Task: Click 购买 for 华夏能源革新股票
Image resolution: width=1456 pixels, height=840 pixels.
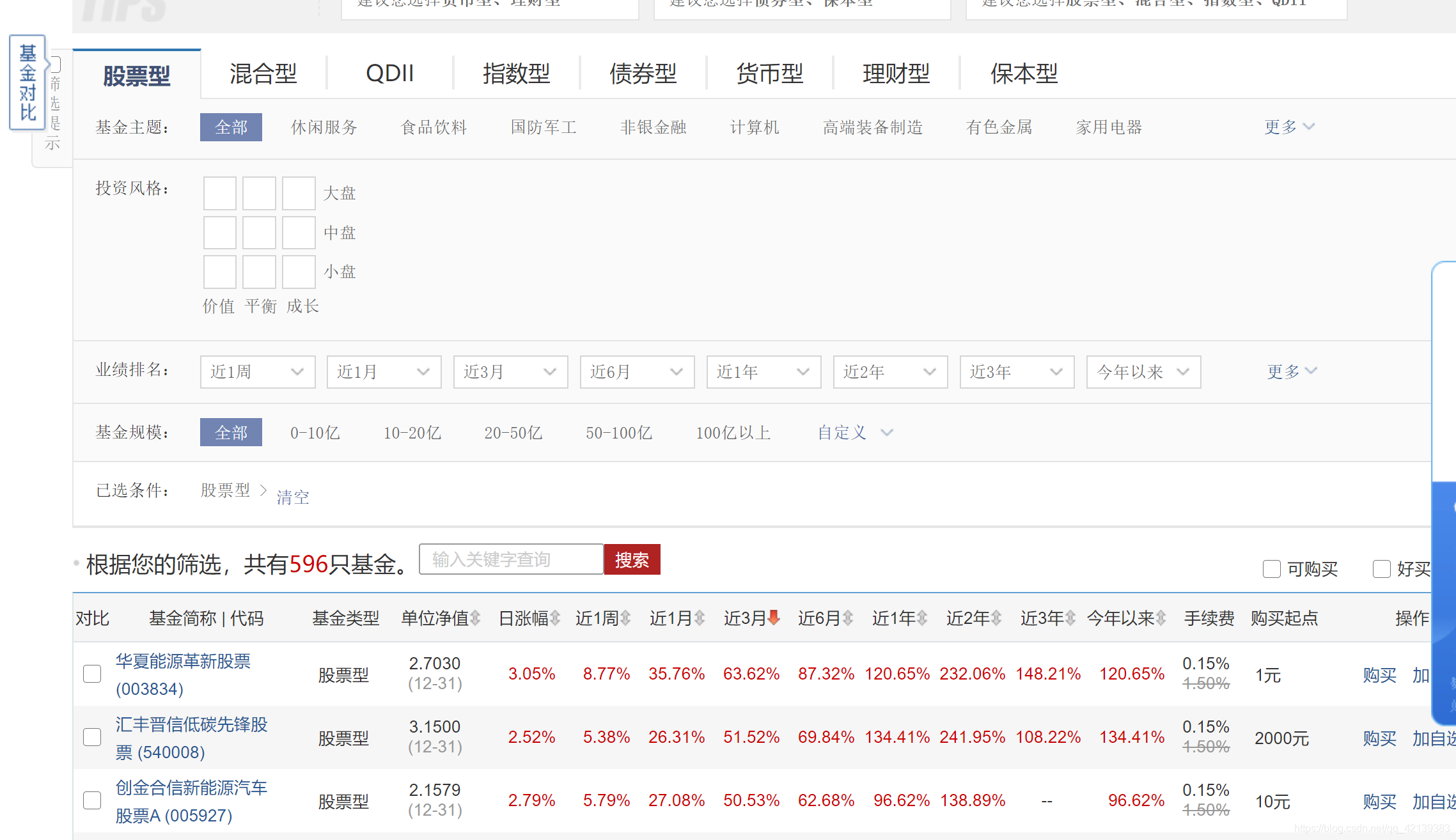Action: point(1379,675)
